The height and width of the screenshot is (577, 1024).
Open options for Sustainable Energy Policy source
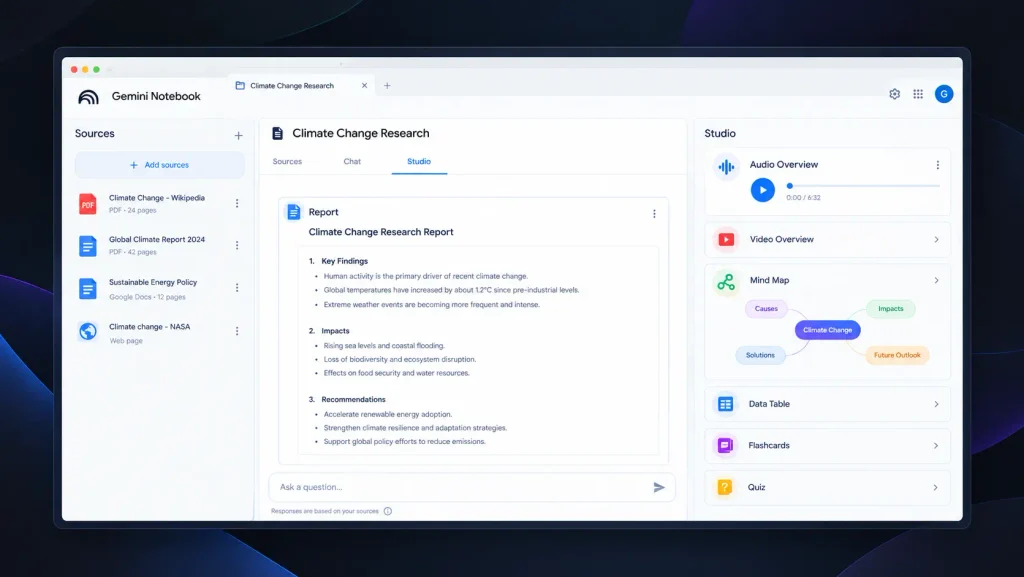[x=237, y=288]
